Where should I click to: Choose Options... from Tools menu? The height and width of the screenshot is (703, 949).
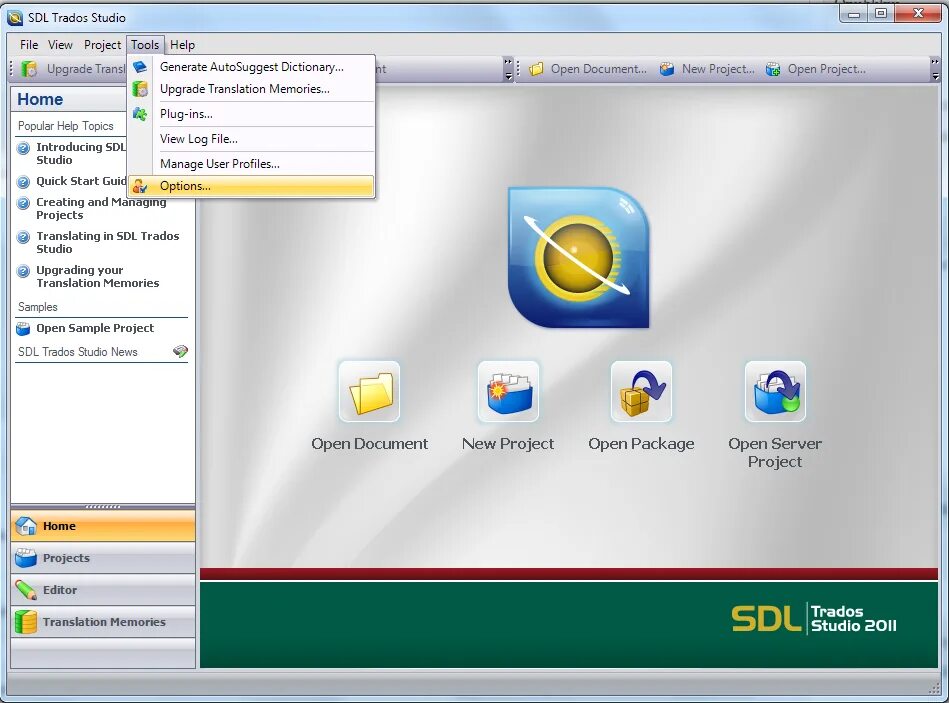pyautogui.click(x=252, y=186)
